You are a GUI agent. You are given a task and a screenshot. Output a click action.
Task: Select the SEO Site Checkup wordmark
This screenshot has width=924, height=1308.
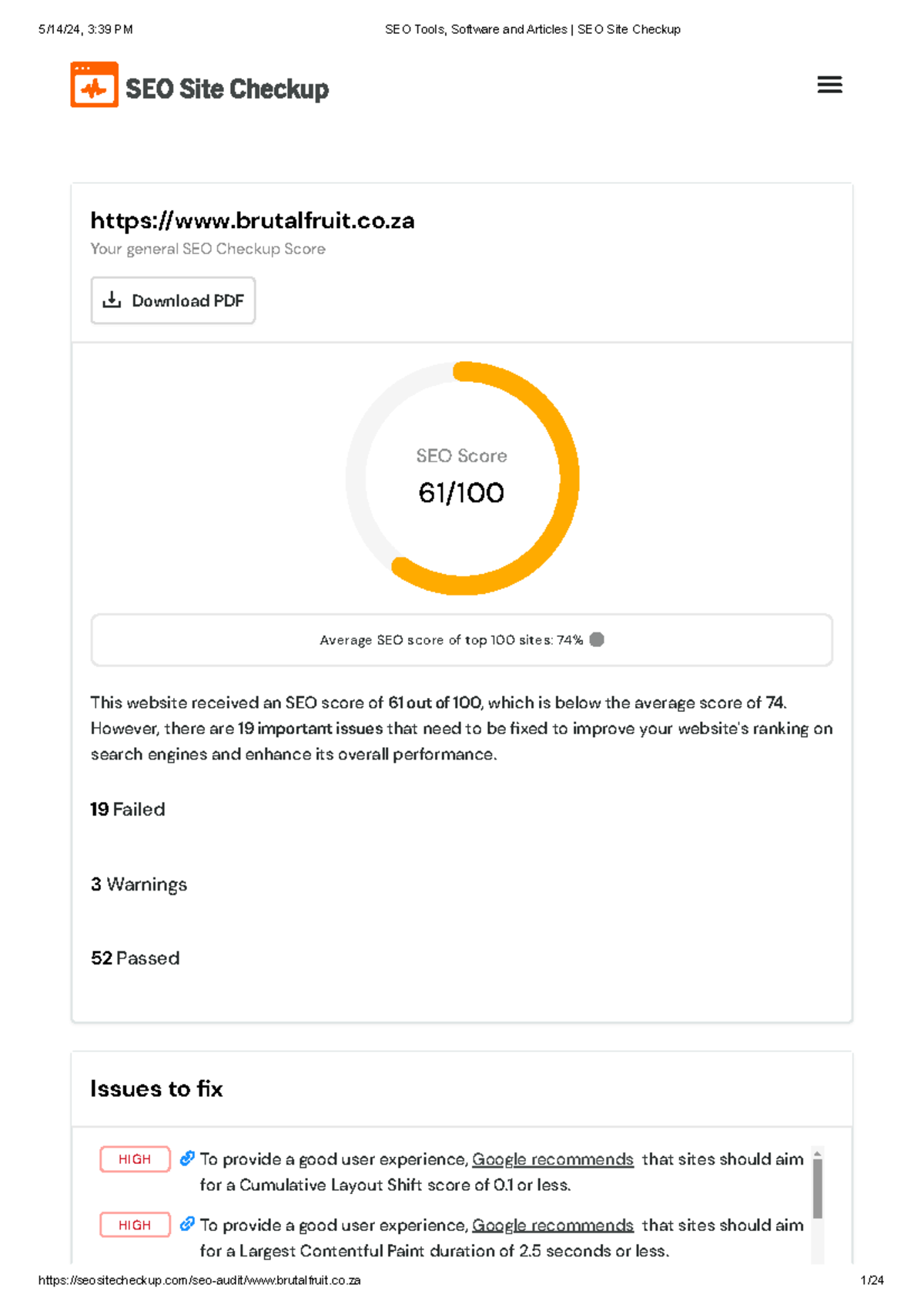click(x=228, y=89)
